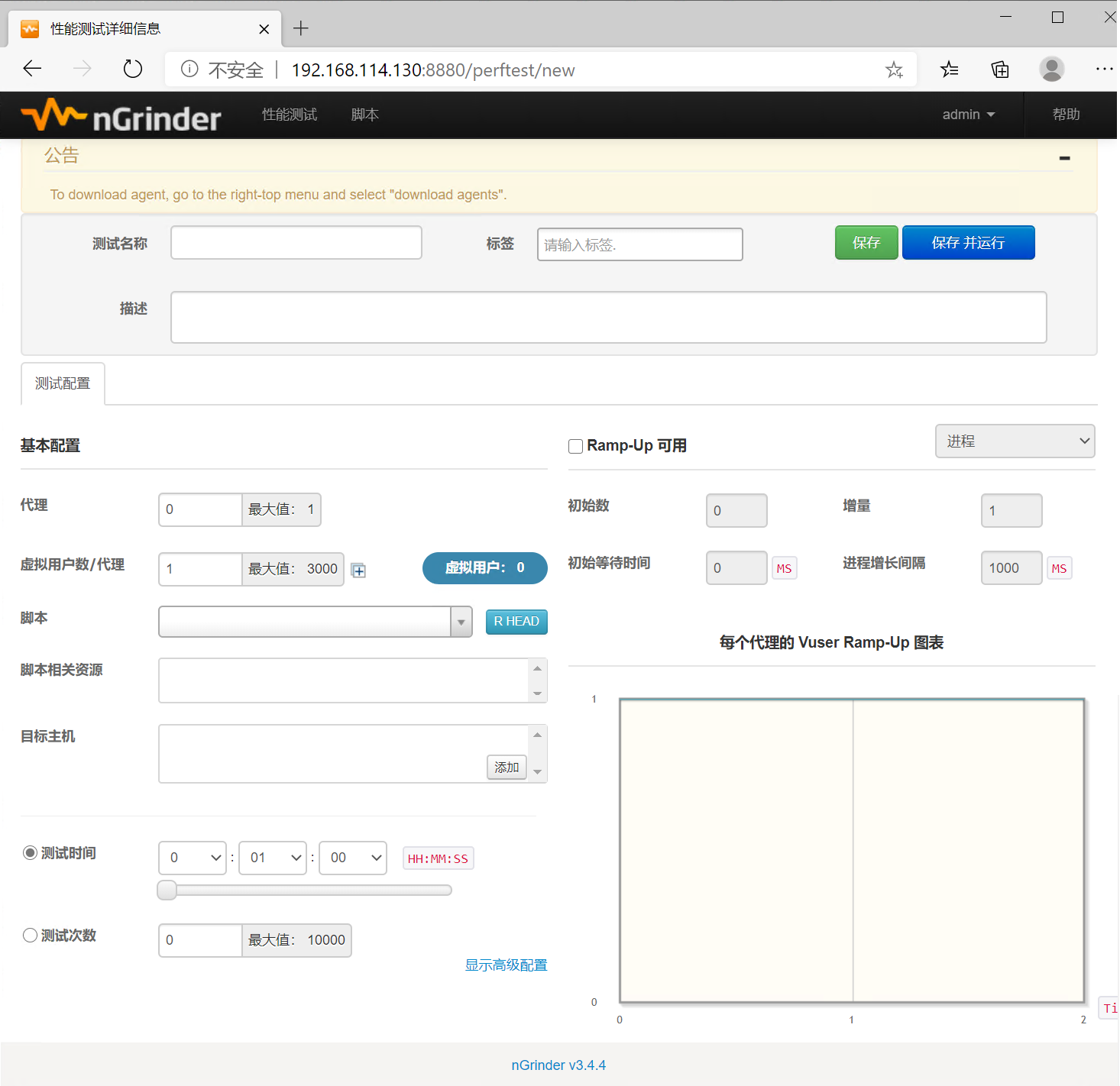Screen dimensions: 1120x1086
Task: Open the browser profile avatar
Action: [x=1052, y=69]
